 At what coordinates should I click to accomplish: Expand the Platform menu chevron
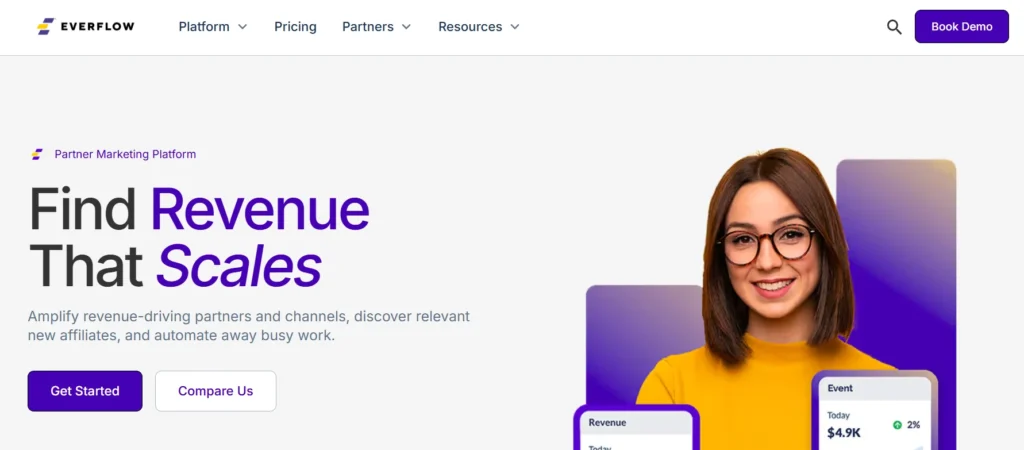click(x=242, y=27)
